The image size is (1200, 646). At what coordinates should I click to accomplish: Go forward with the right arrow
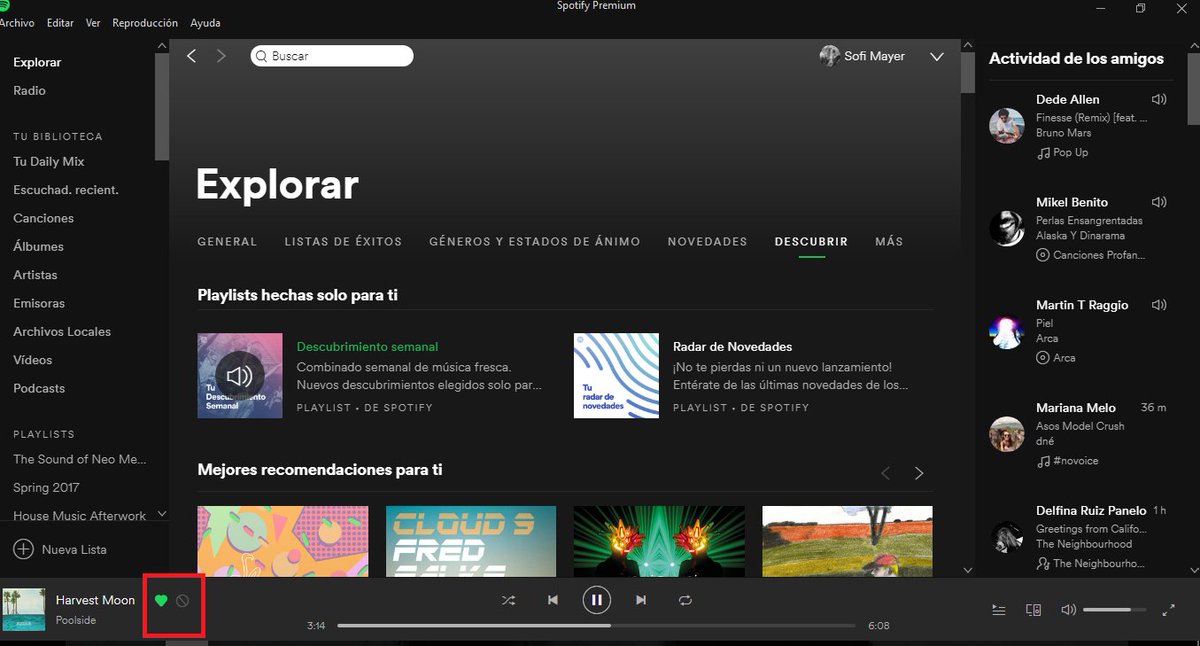pos(221,56)
